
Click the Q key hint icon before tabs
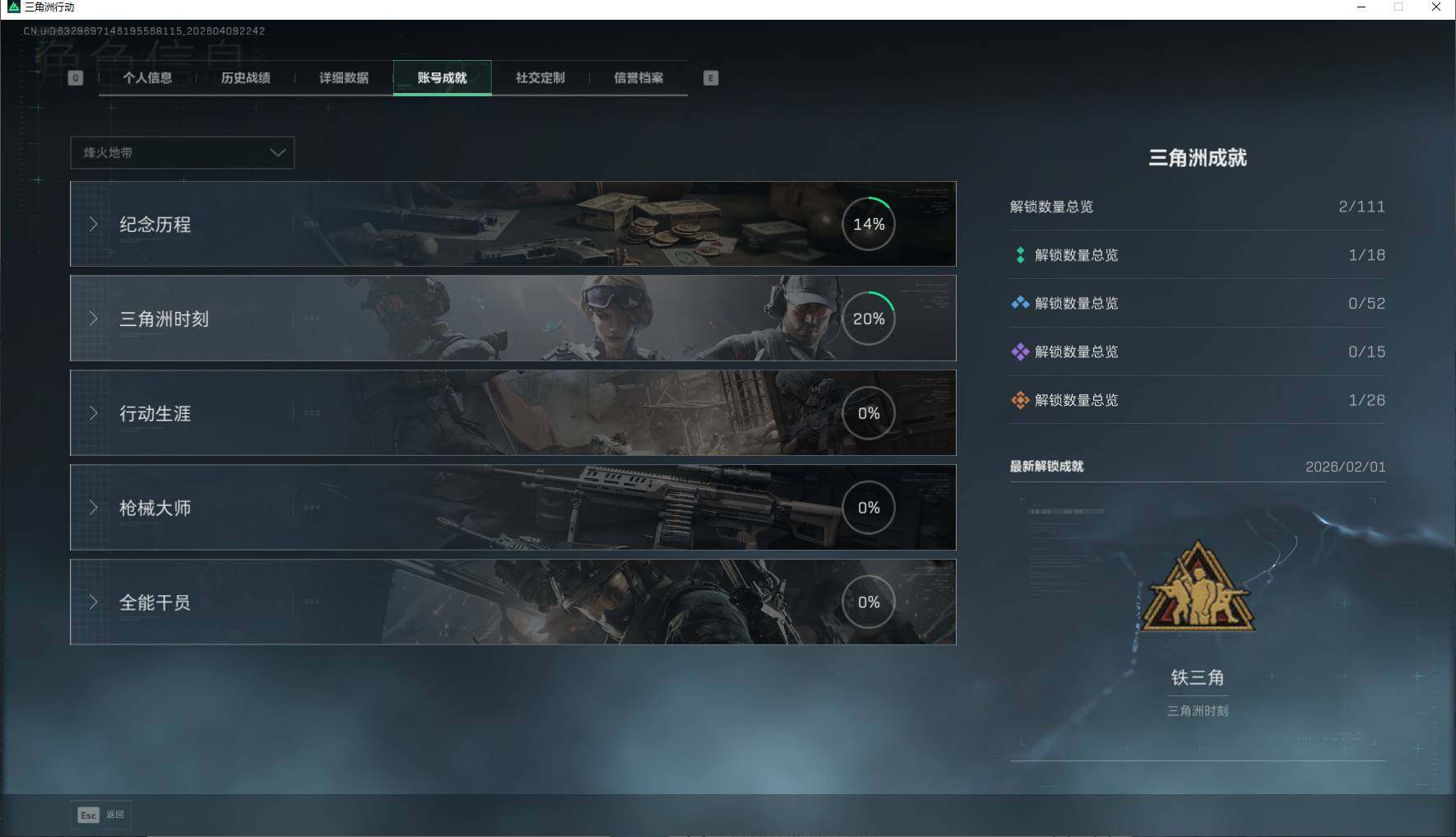(x=76, y=78)
